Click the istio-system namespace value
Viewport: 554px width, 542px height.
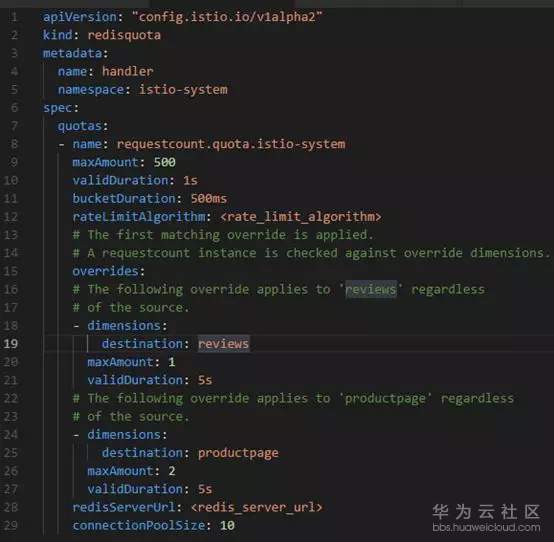point(183,90)
